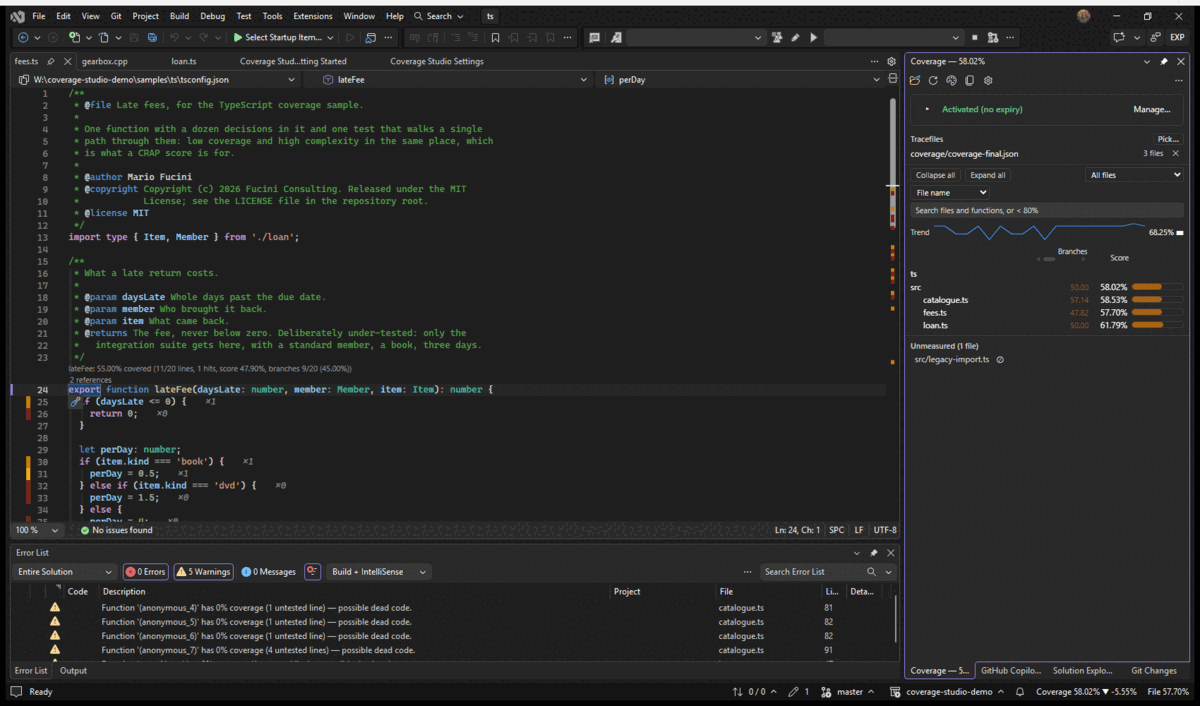Click the editor tab well gear icon
Viewport: 1200px width, 706px height.
[x=892, y=61]
